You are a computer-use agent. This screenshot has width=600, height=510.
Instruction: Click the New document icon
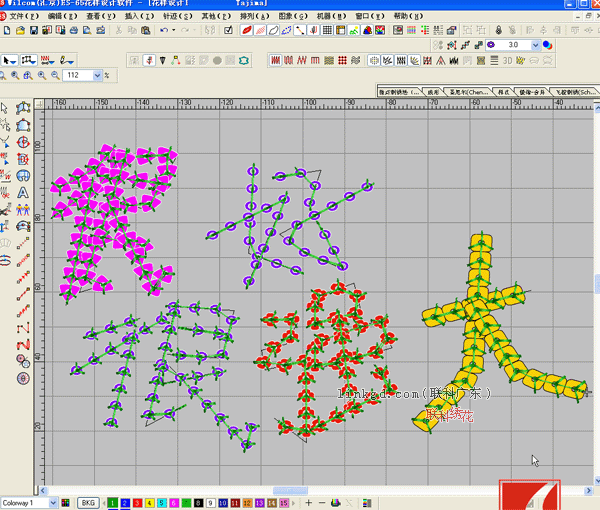point(7,30)
